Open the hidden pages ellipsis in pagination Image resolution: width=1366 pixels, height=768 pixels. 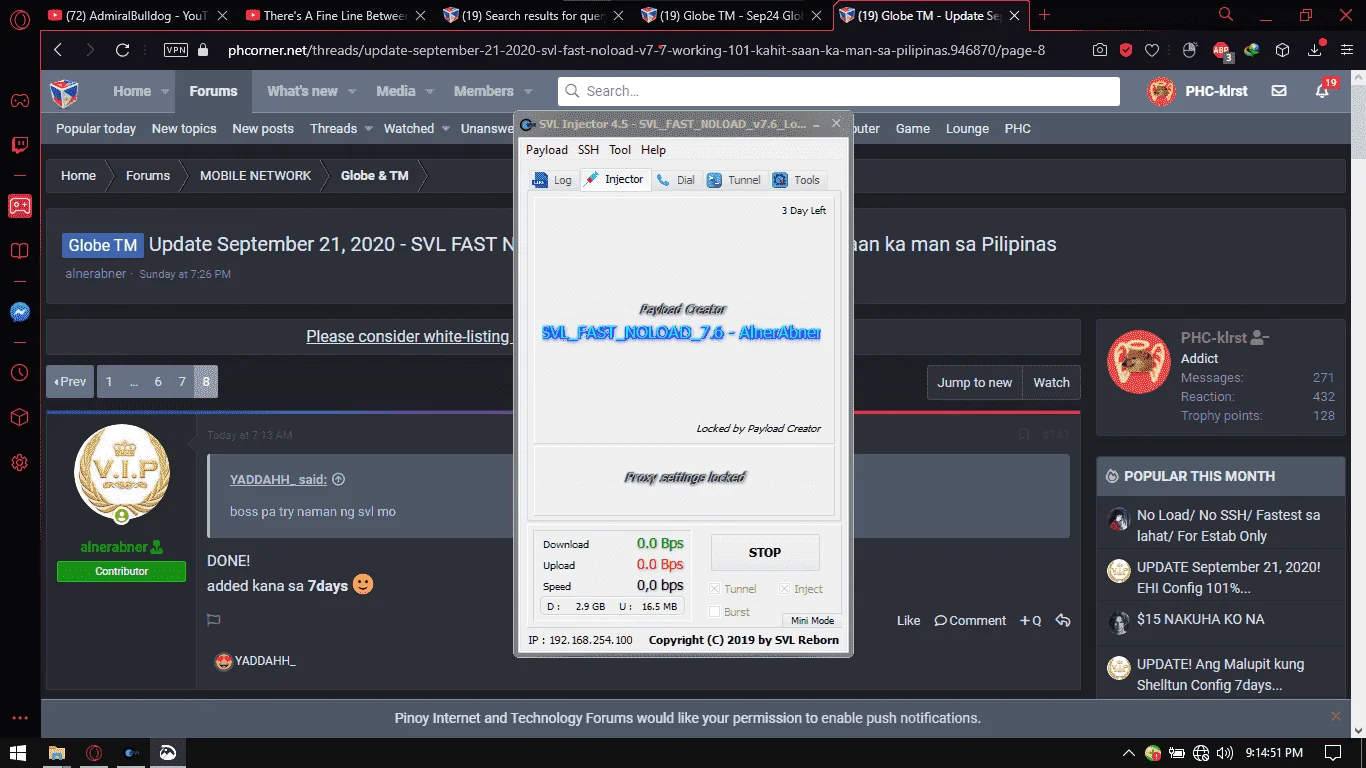point(134,382)
